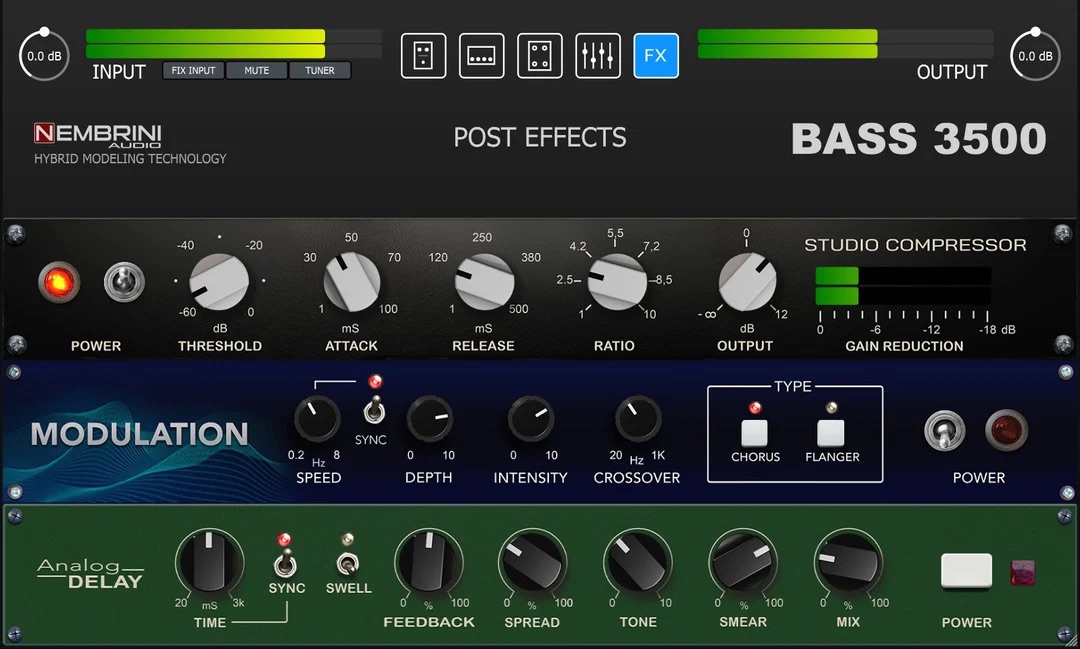Click the MODULATION panel title

coord(139,434)
